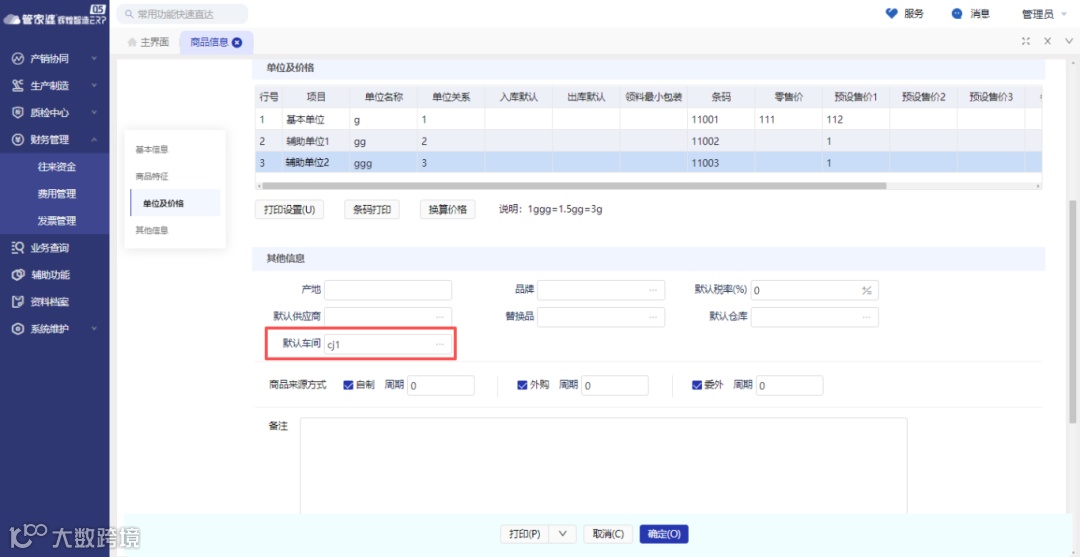
Task: Open the 打印 dropdown arrow
Action: 563,534
